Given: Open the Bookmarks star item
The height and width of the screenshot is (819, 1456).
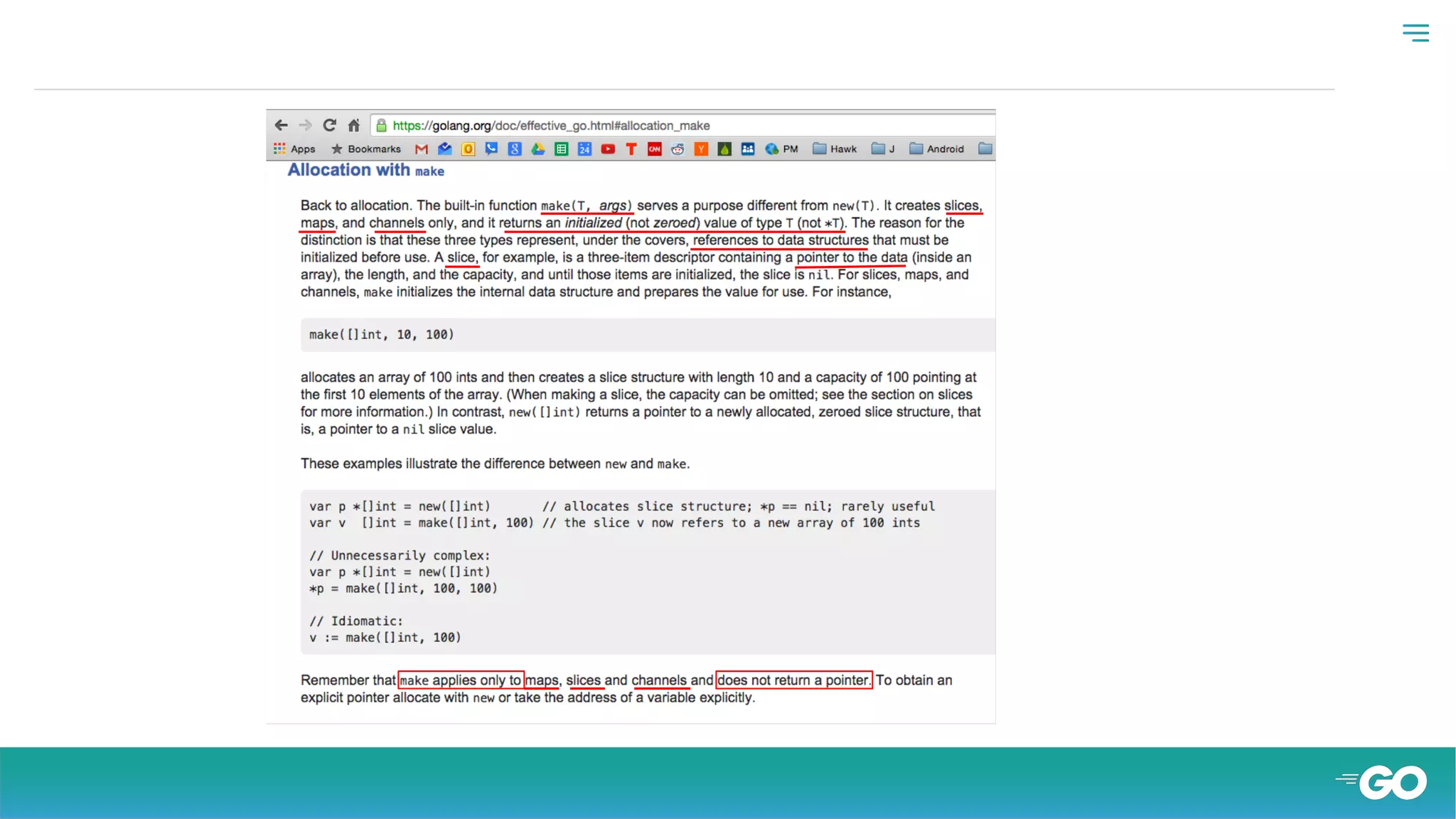Looking at the screenshot, I should [366, 149].
